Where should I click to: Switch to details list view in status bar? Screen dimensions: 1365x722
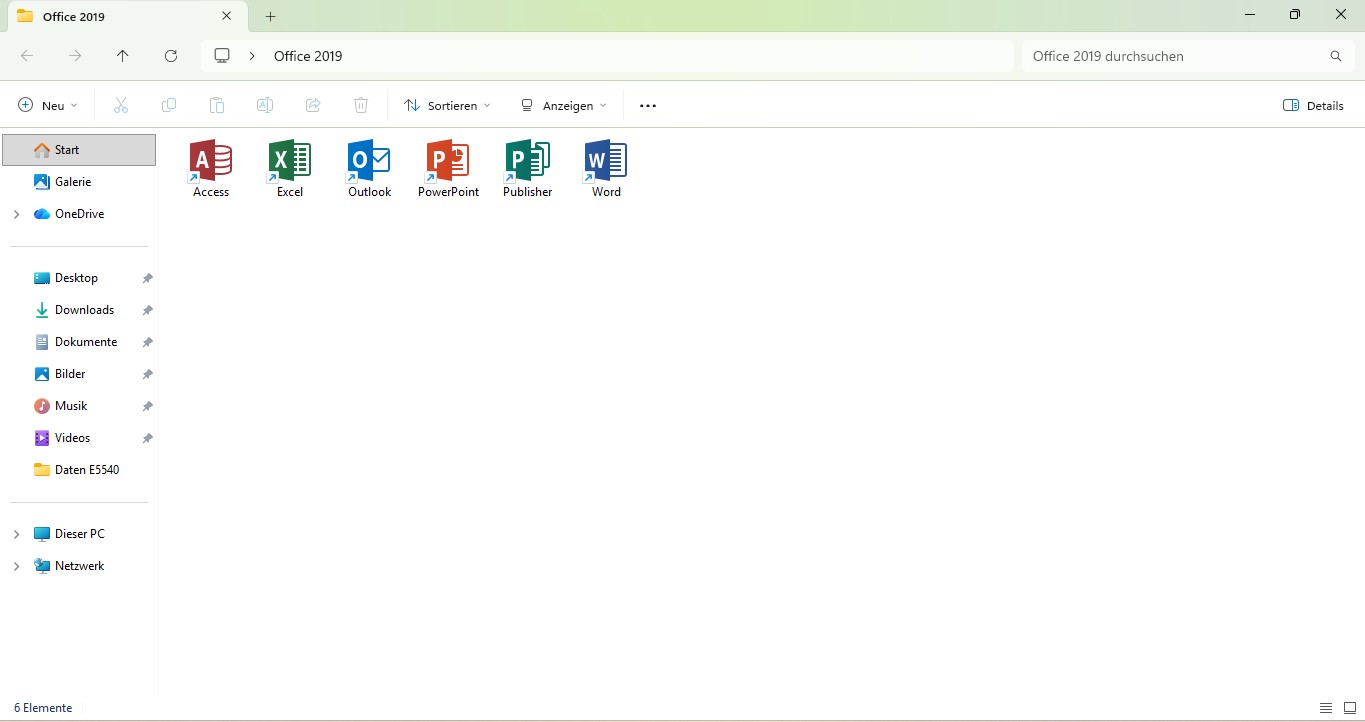tap(1326, 708)
